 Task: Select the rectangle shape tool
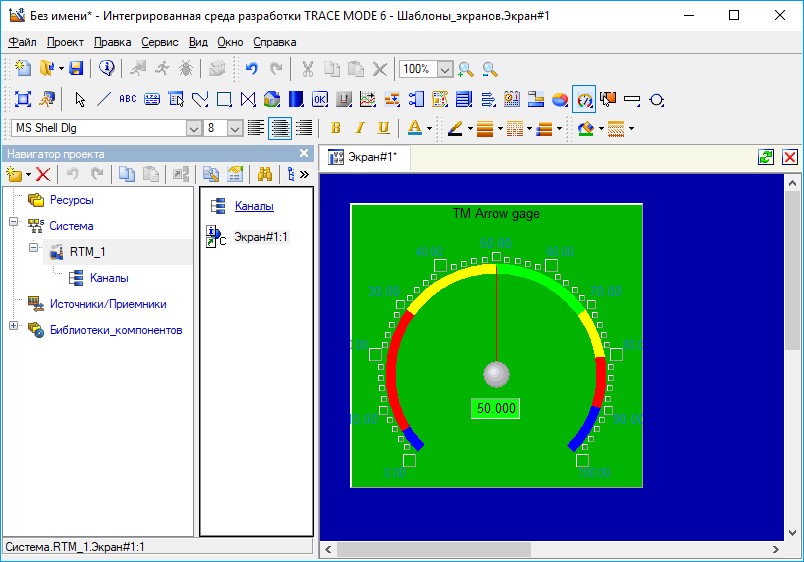[224, 99]
